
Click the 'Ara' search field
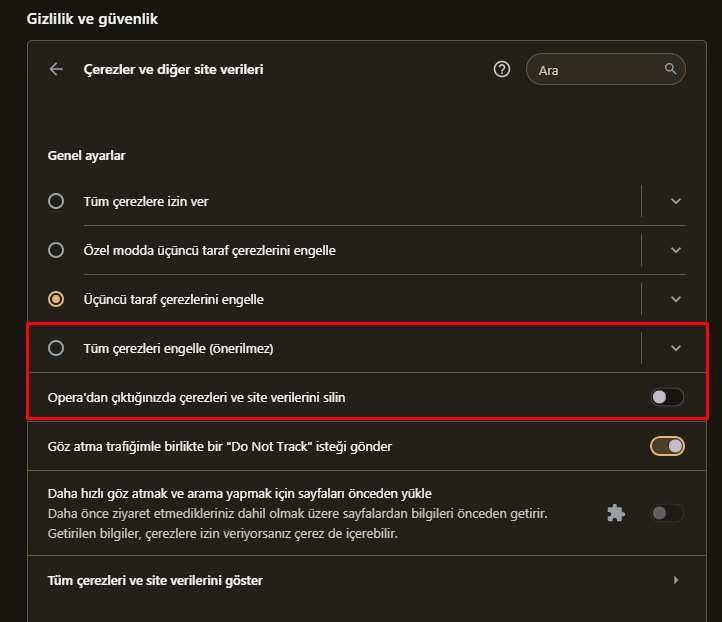[598, 69]
